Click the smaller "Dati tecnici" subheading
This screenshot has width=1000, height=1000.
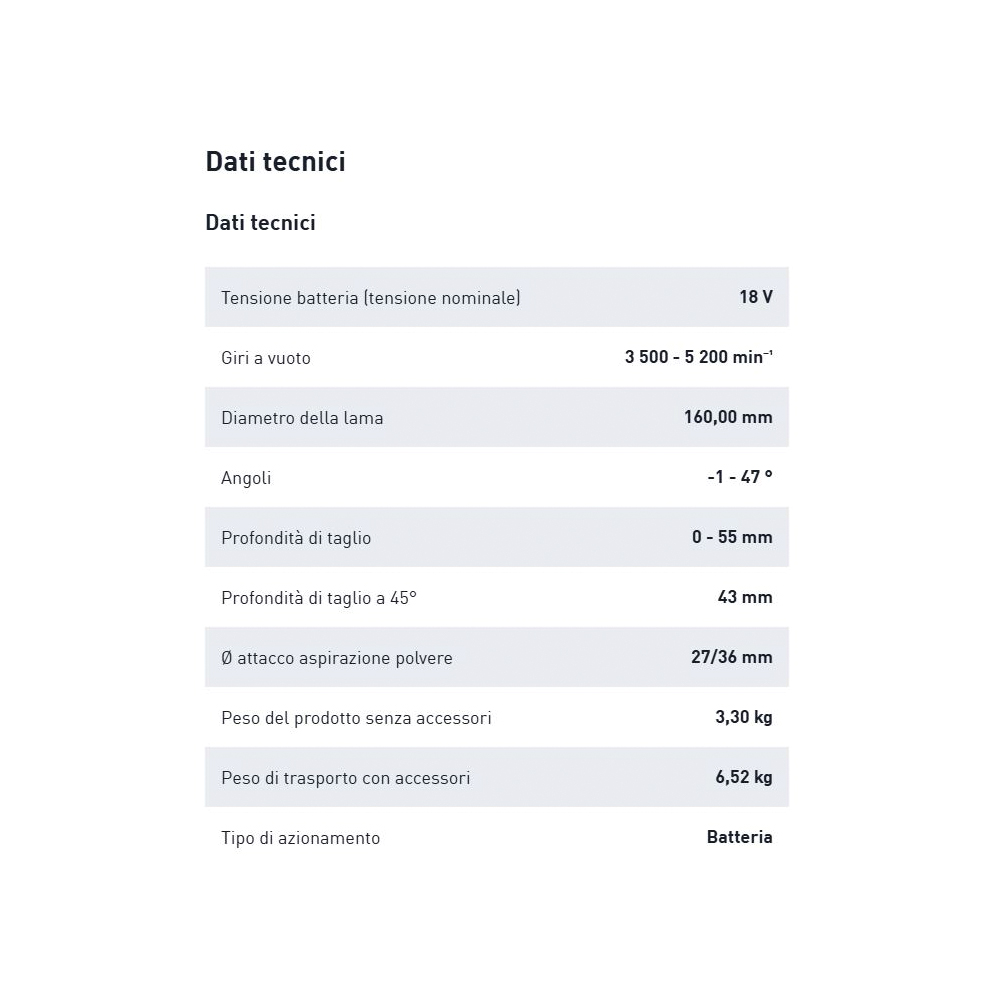(260, 223)
